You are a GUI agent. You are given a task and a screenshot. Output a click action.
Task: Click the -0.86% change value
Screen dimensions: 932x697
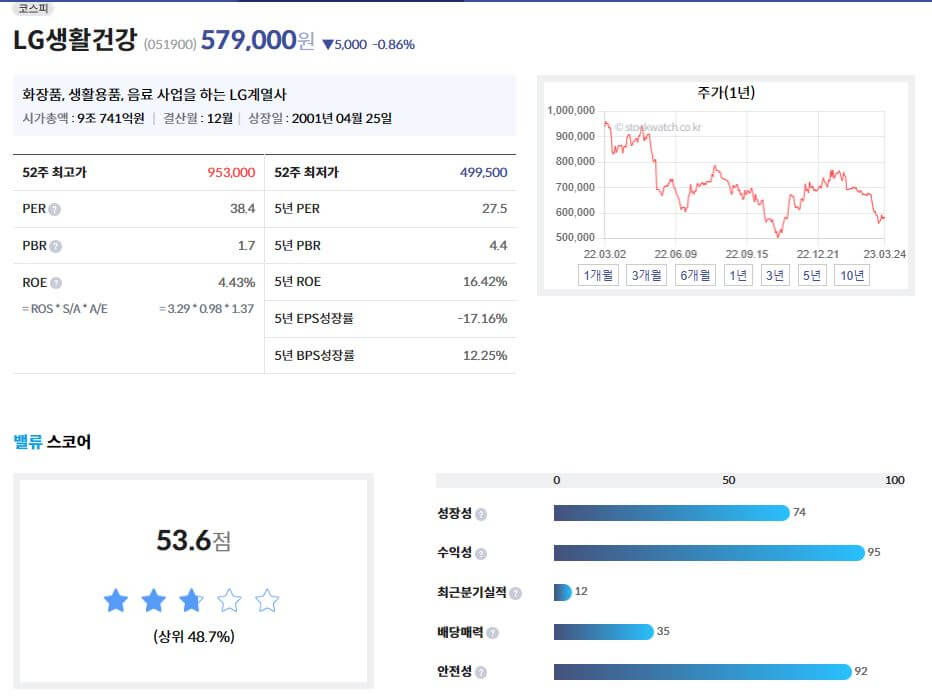pos(393,45)
